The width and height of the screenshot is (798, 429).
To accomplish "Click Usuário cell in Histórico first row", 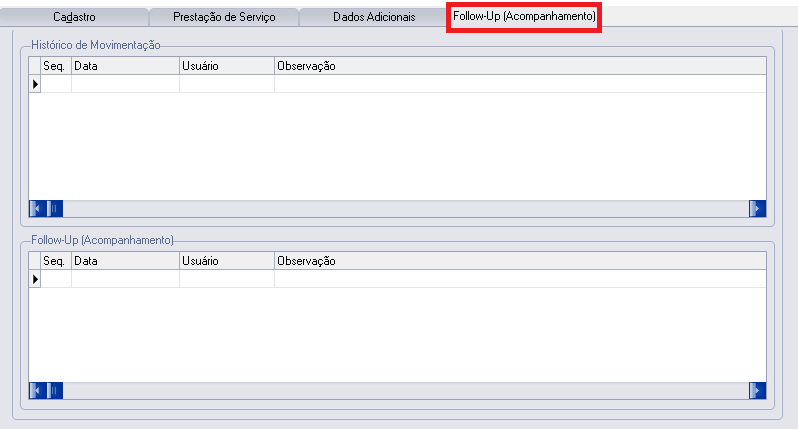I will 226,84.
